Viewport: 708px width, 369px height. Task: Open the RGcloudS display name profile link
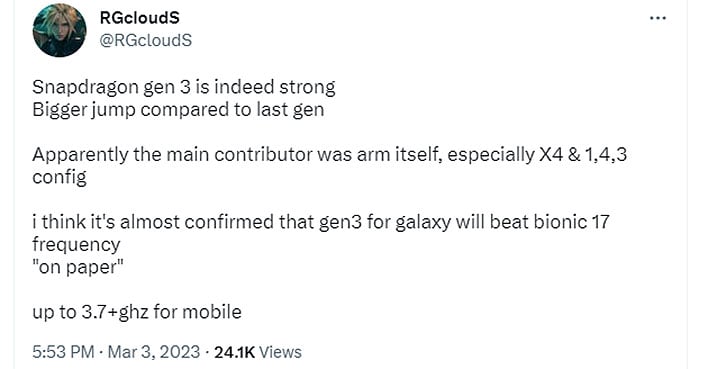(x=140, y=18)
